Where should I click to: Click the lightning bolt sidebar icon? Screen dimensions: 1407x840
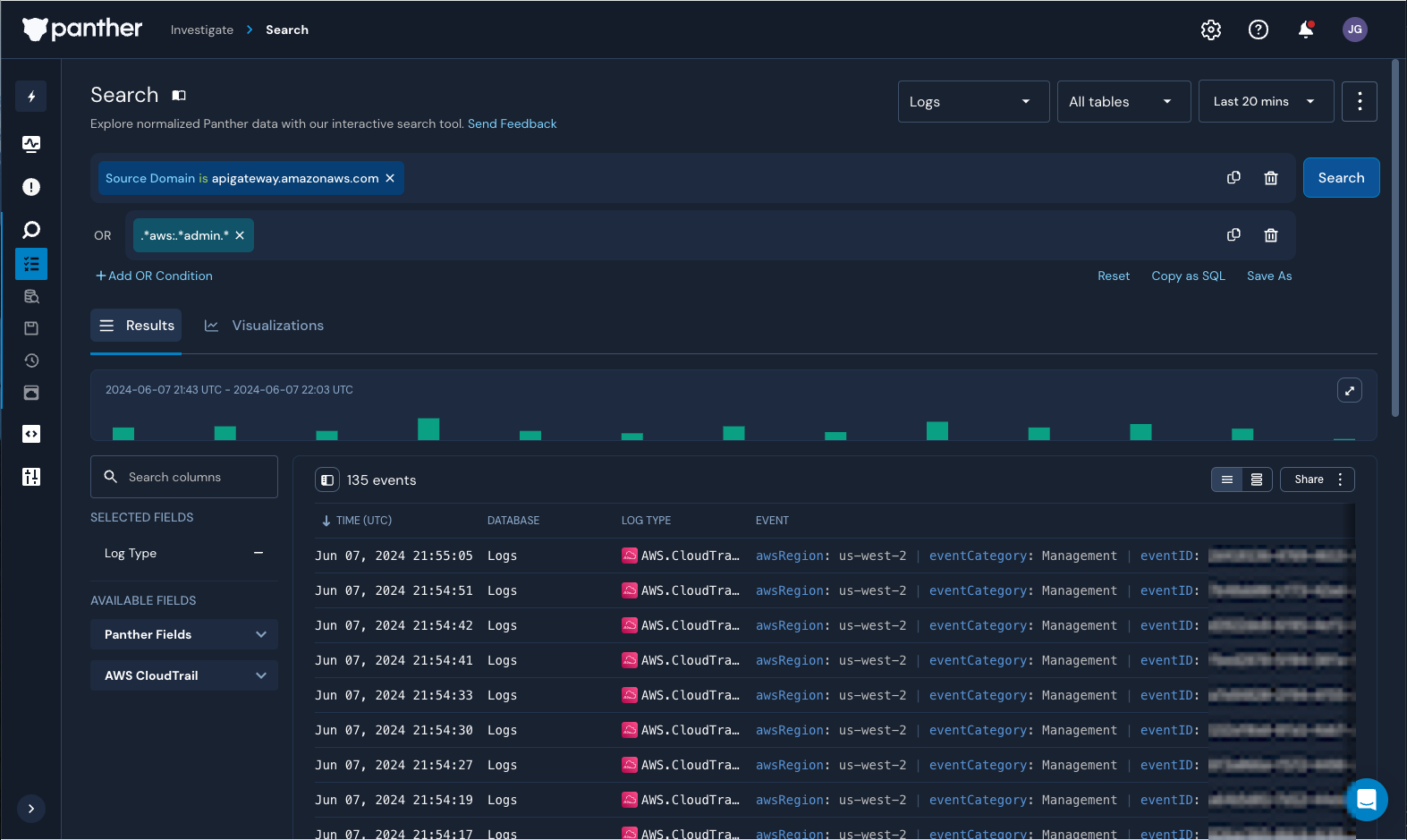(31, 97)
